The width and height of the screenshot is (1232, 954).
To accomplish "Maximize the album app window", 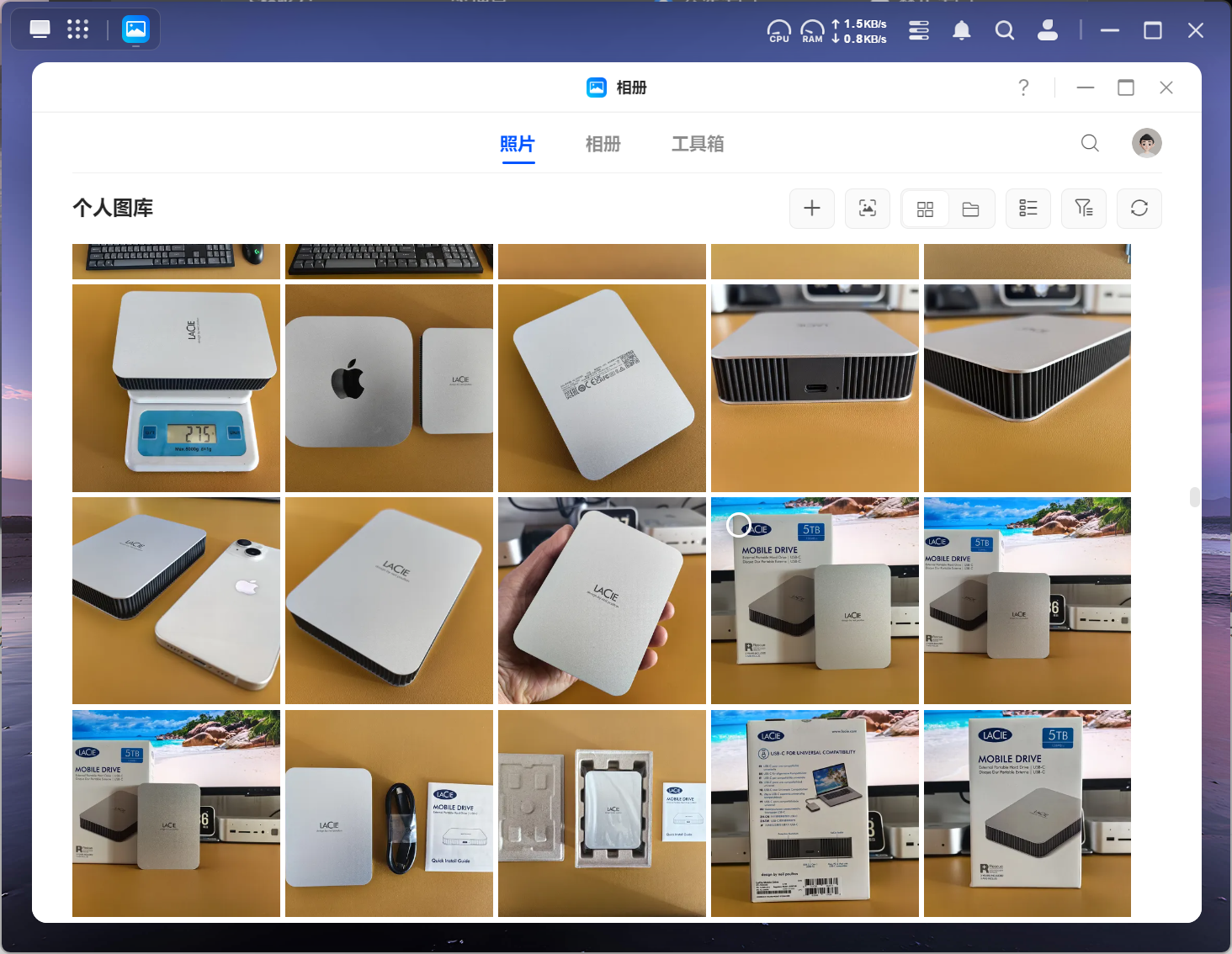I will (x=1126, y=87).
